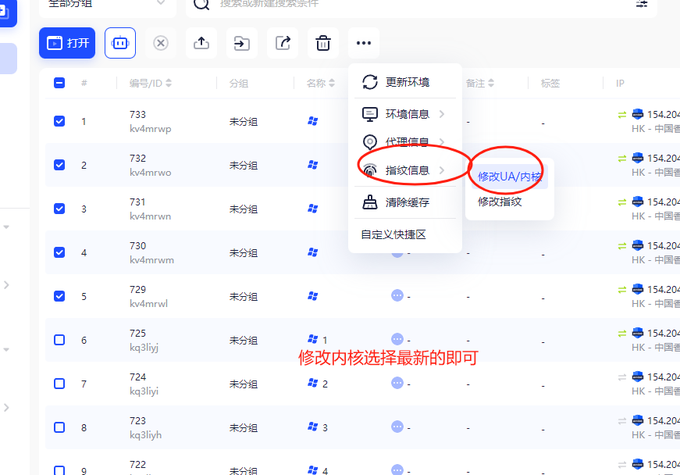This screenshot has height=475, width=680.
Task: Click the trash delete toolbar icon
Action: coord(323,43)
